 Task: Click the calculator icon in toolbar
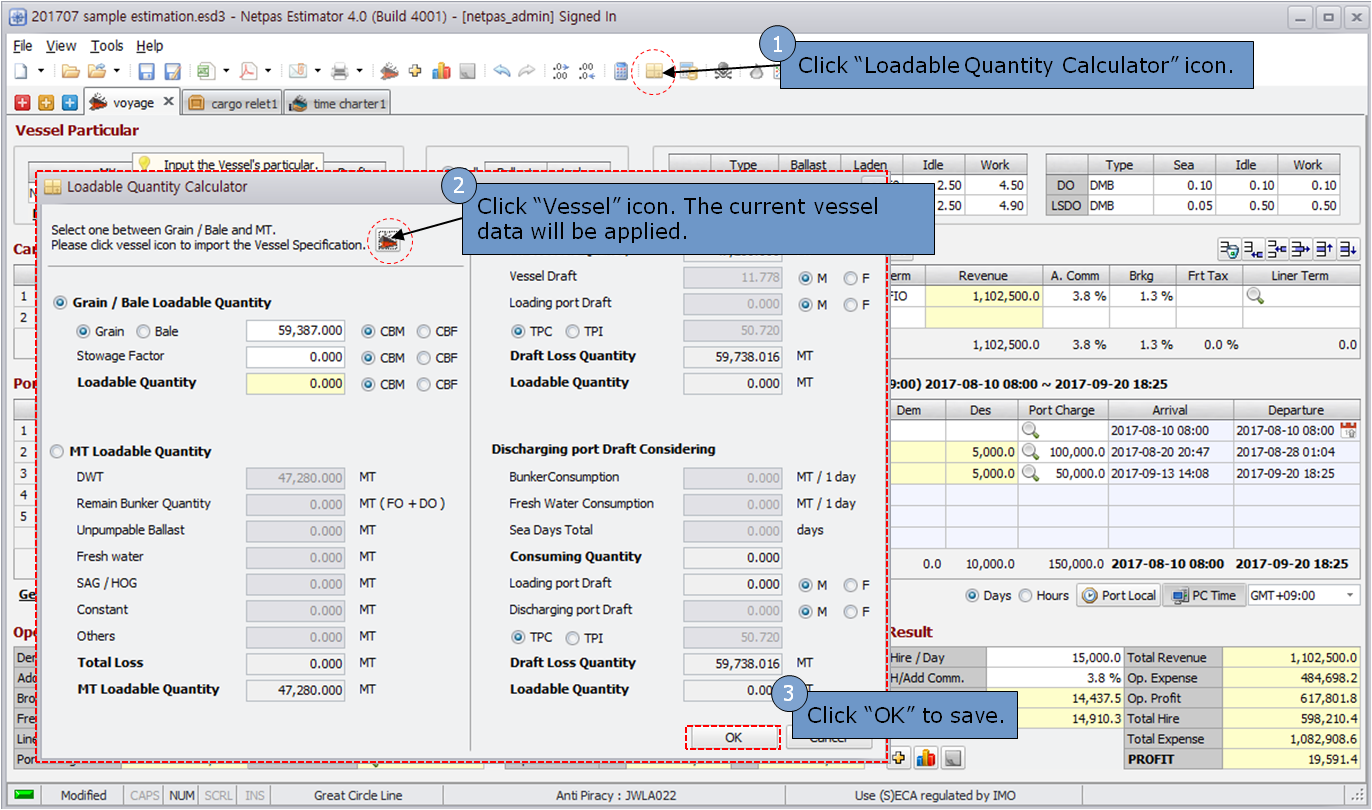[621, 72]
